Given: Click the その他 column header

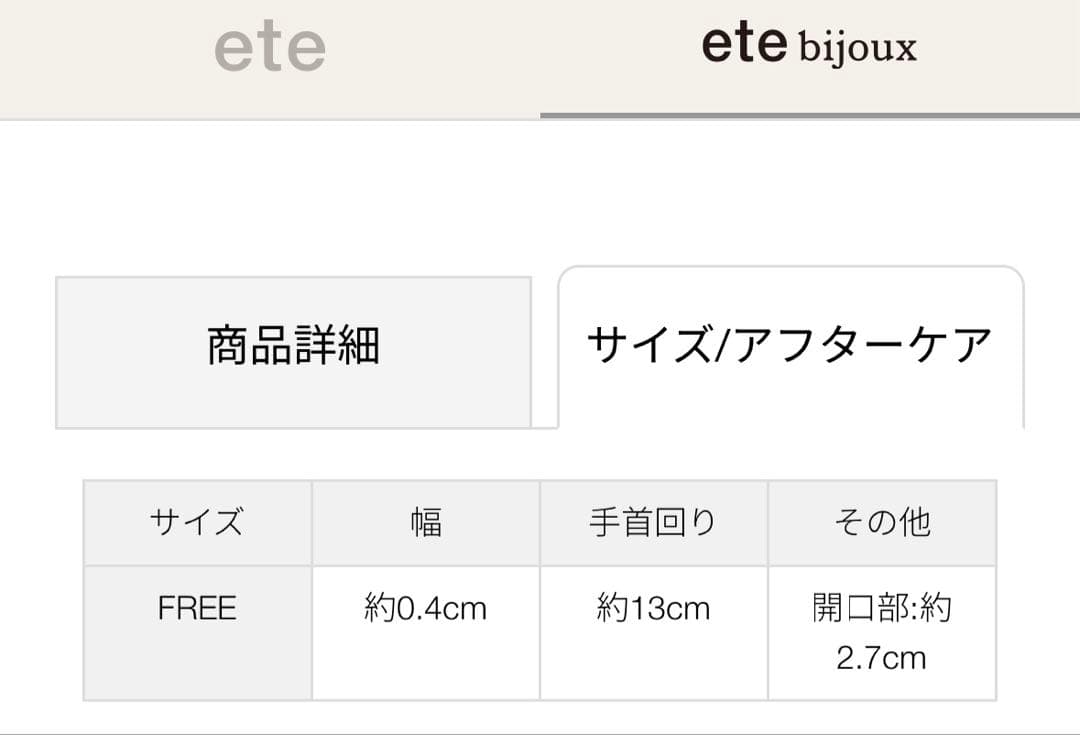Looking at the screenshot, I should [x=881, y=521].
